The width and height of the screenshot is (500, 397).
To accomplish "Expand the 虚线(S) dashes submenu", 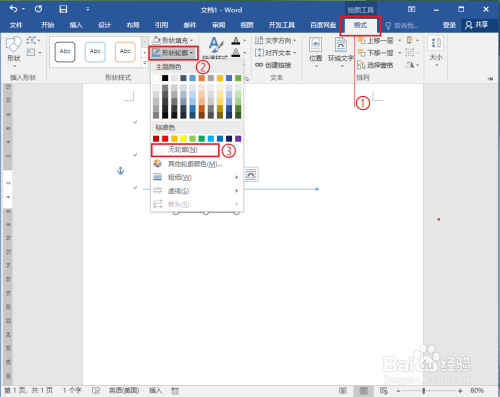I will point(197,191).
